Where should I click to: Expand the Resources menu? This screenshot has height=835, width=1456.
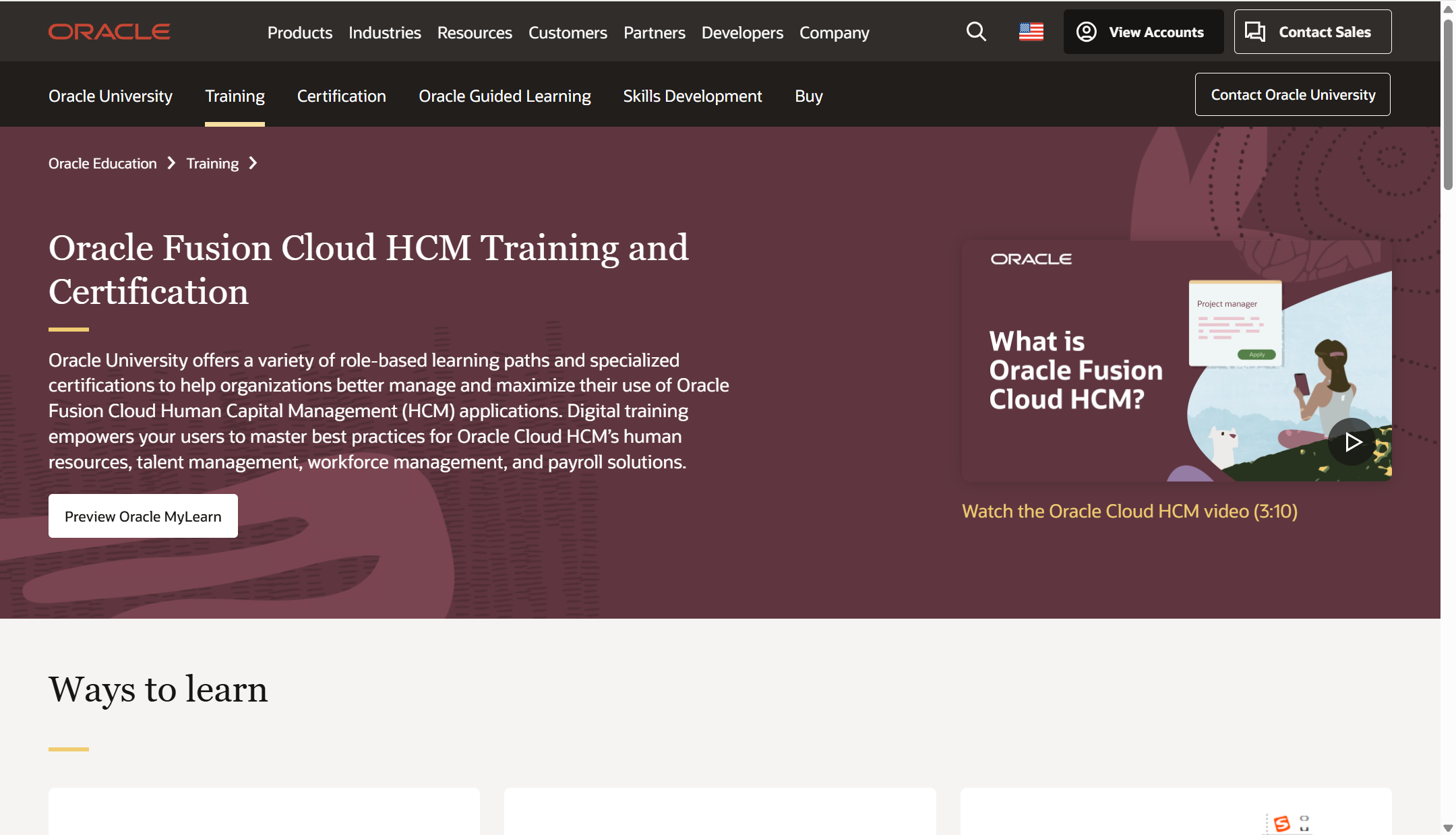tap(474, 32)
